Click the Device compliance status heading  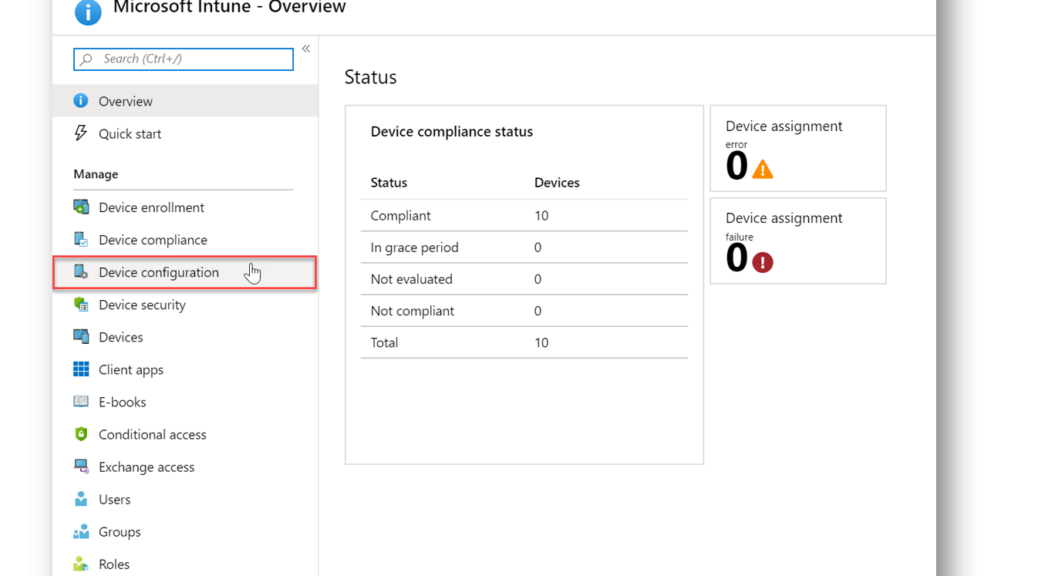pos(451,131)
